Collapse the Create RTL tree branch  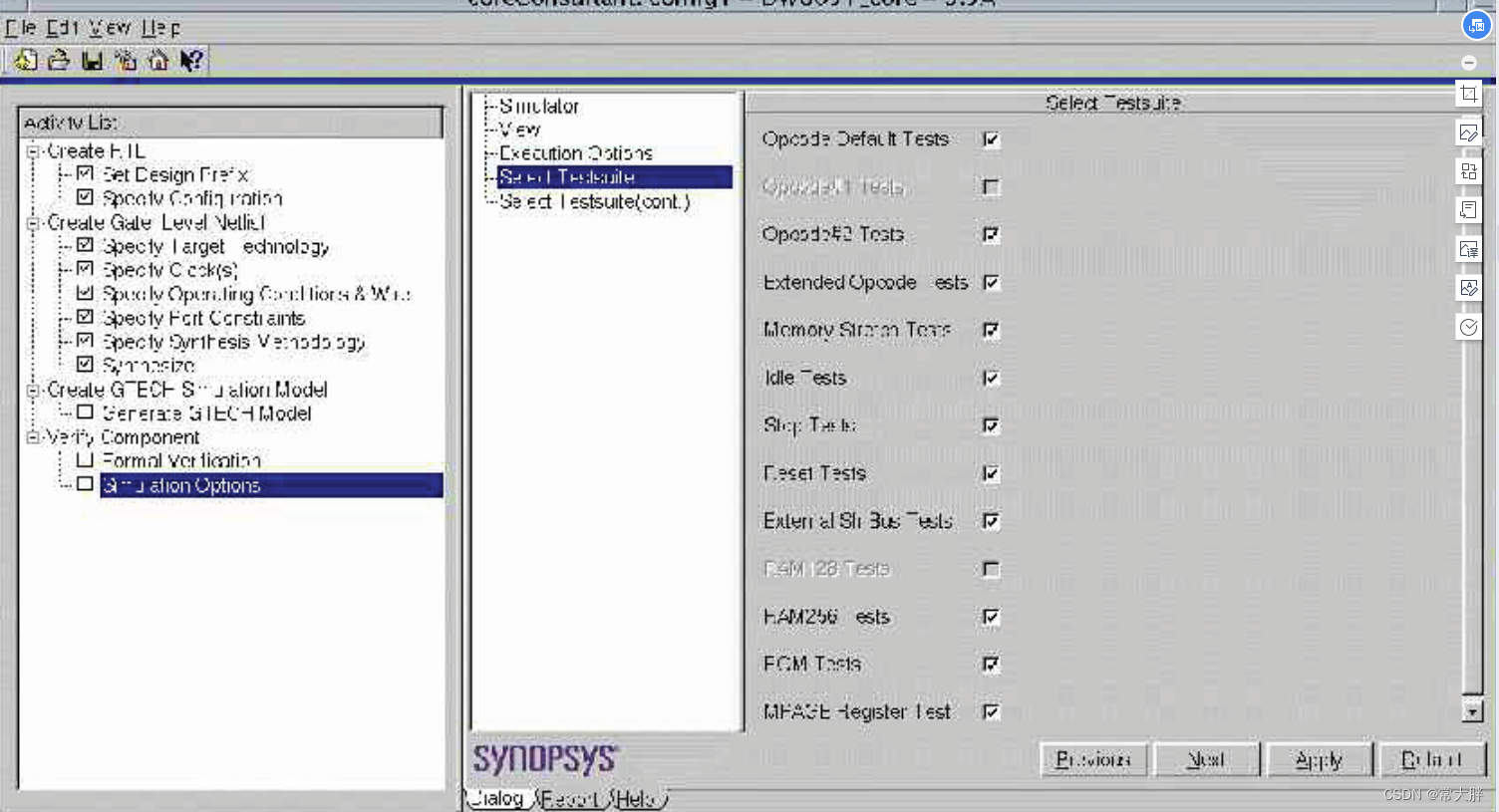click(32, 150)
